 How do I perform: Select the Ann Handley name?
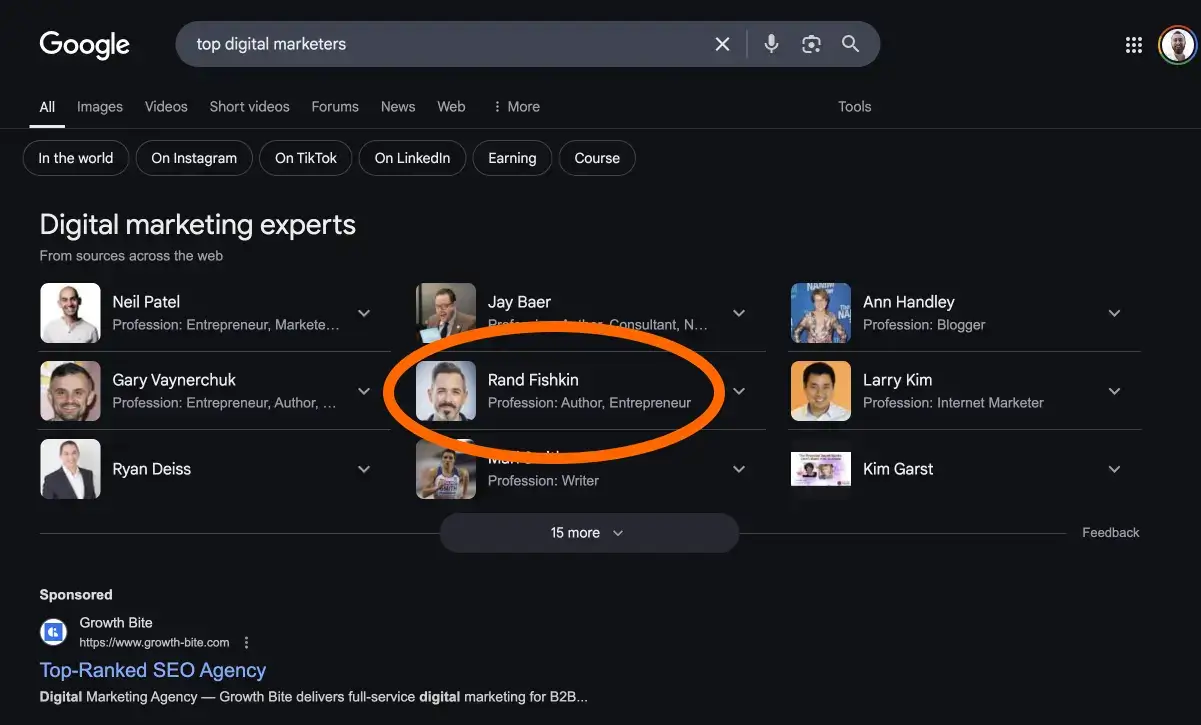click(x=909, y=302)
